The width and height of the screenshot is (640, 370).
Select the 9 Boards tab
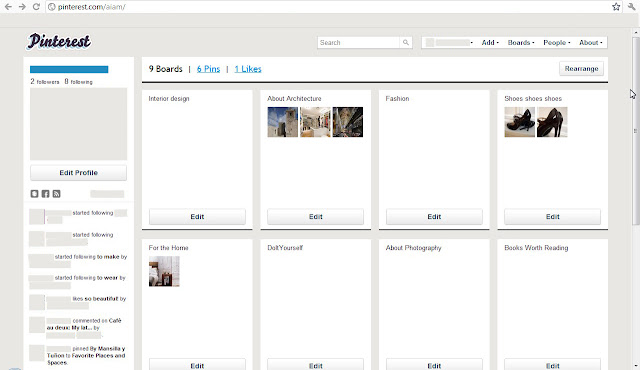click(165, 69)
